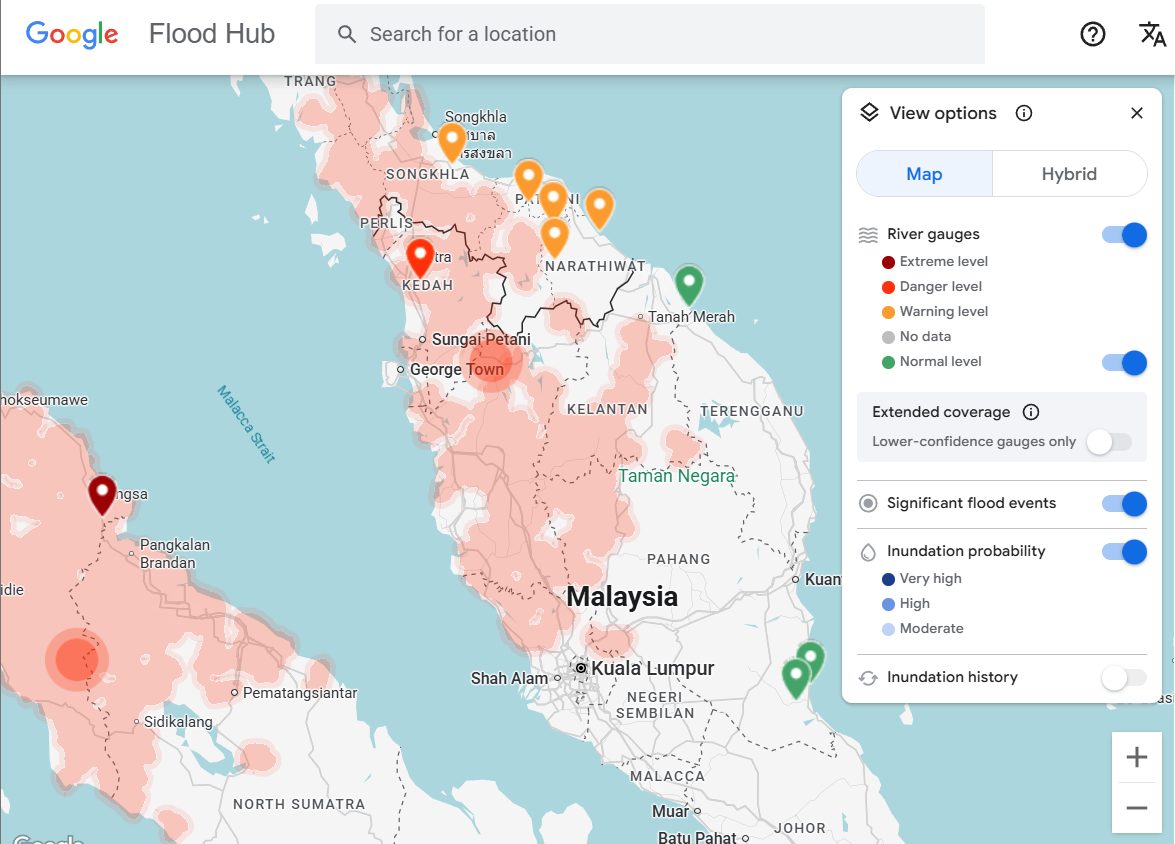Image resolution: width=1175 pixels, height=844 pixels.
Task: Toggle the River gauges switch off
Action: point(1124,235)
